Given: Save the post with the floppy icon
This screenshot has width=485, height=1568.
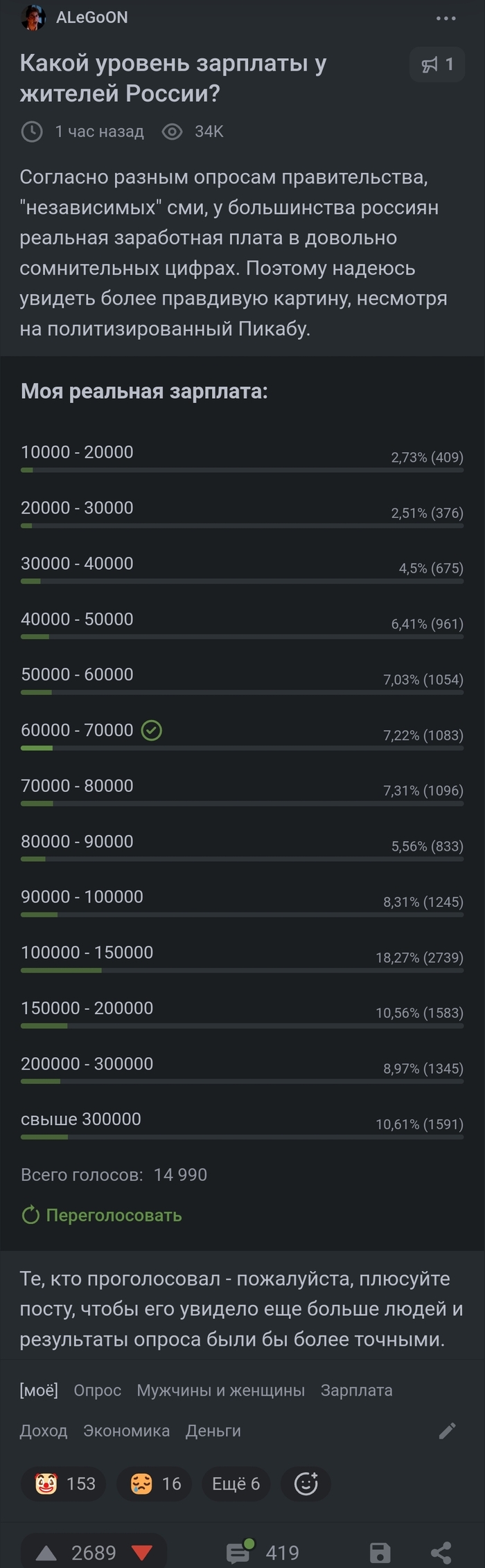Looking at the screenshot, I should 380,1553.
